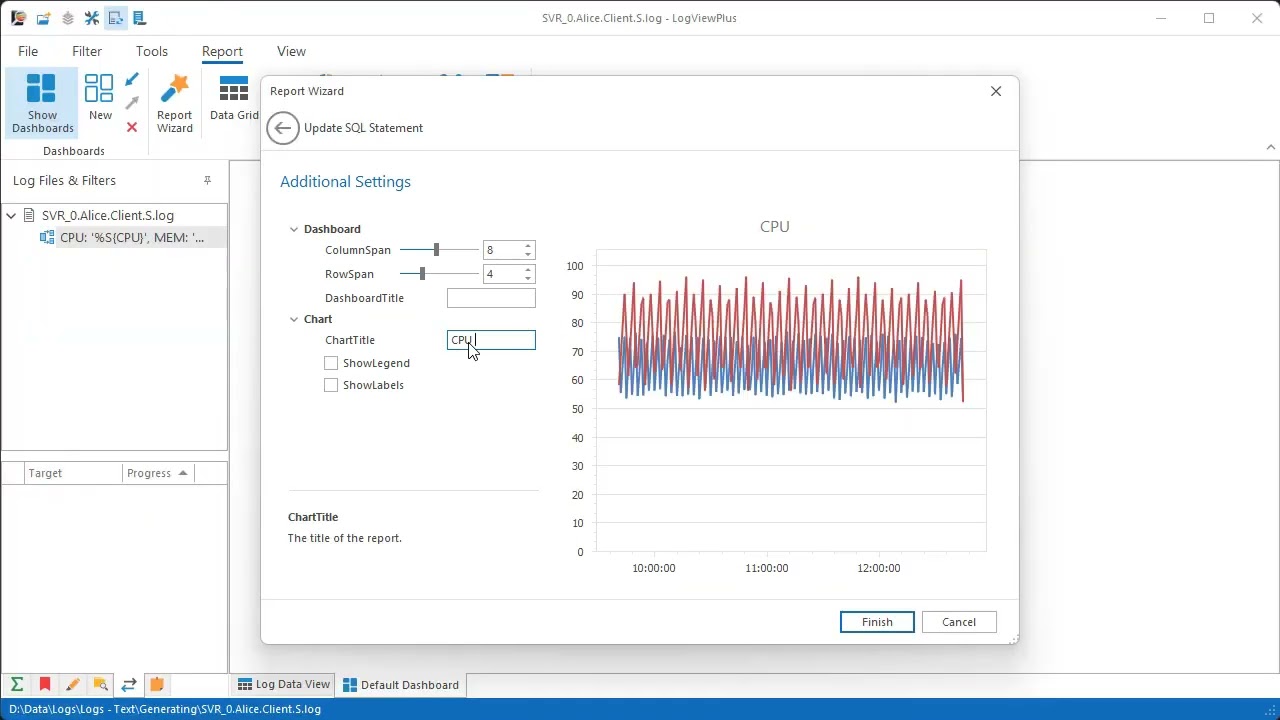Click the resize grip on wizard dialog corner
Viewport: 1280px width, 720px height.
point(1013,638)
